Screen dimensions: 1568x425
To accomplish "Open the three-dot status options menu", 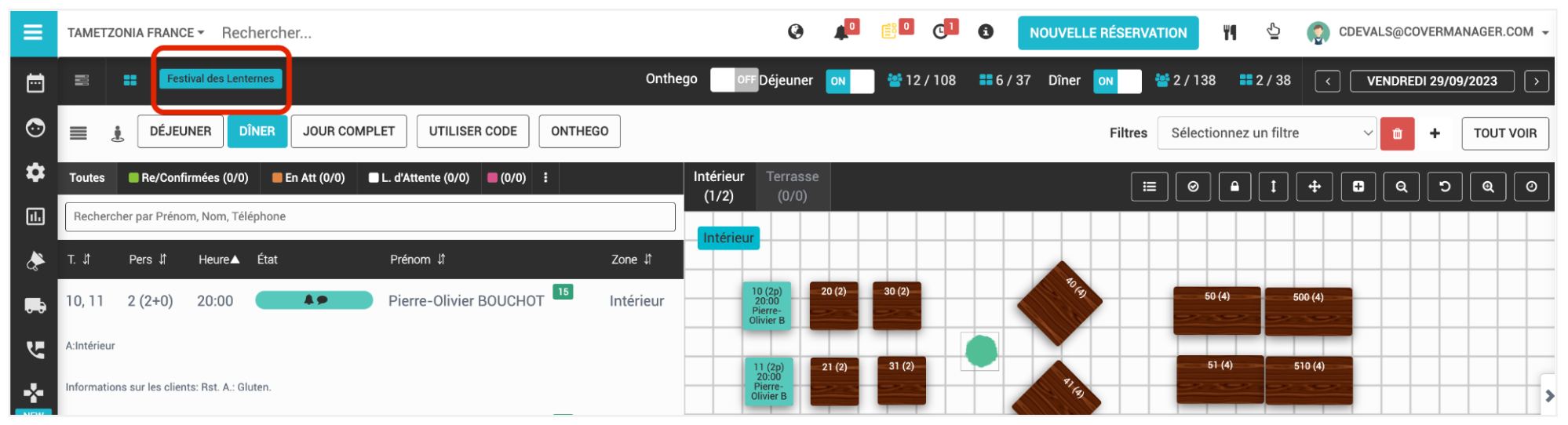I will pyautogui.click(x=545, y=178).
